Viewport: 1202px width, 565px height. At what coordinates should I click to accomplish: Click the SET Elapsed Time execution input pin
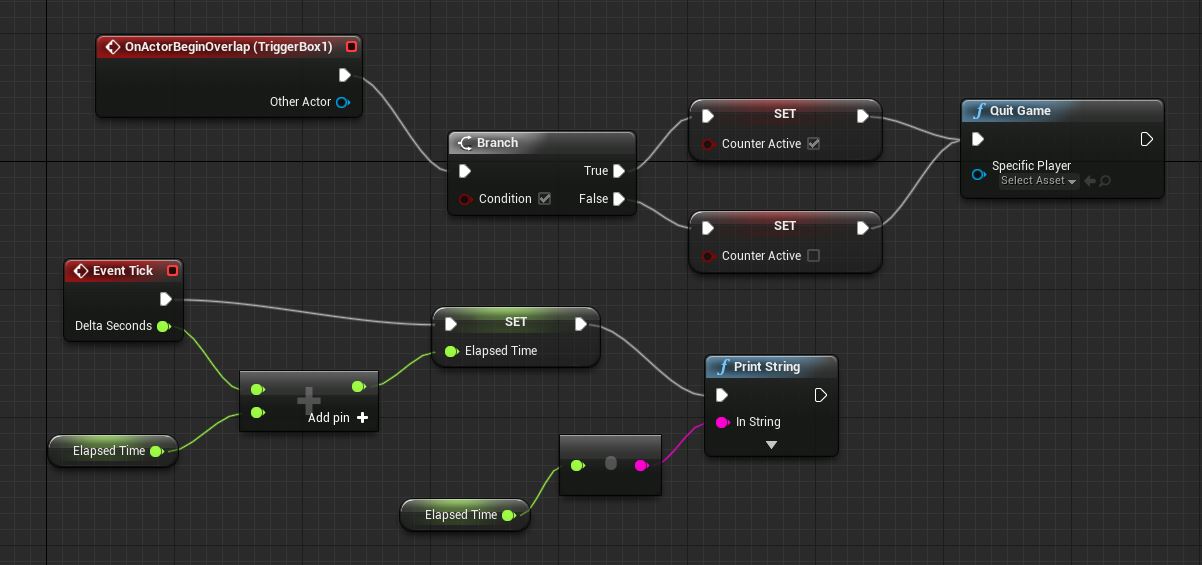click(451, 324)
